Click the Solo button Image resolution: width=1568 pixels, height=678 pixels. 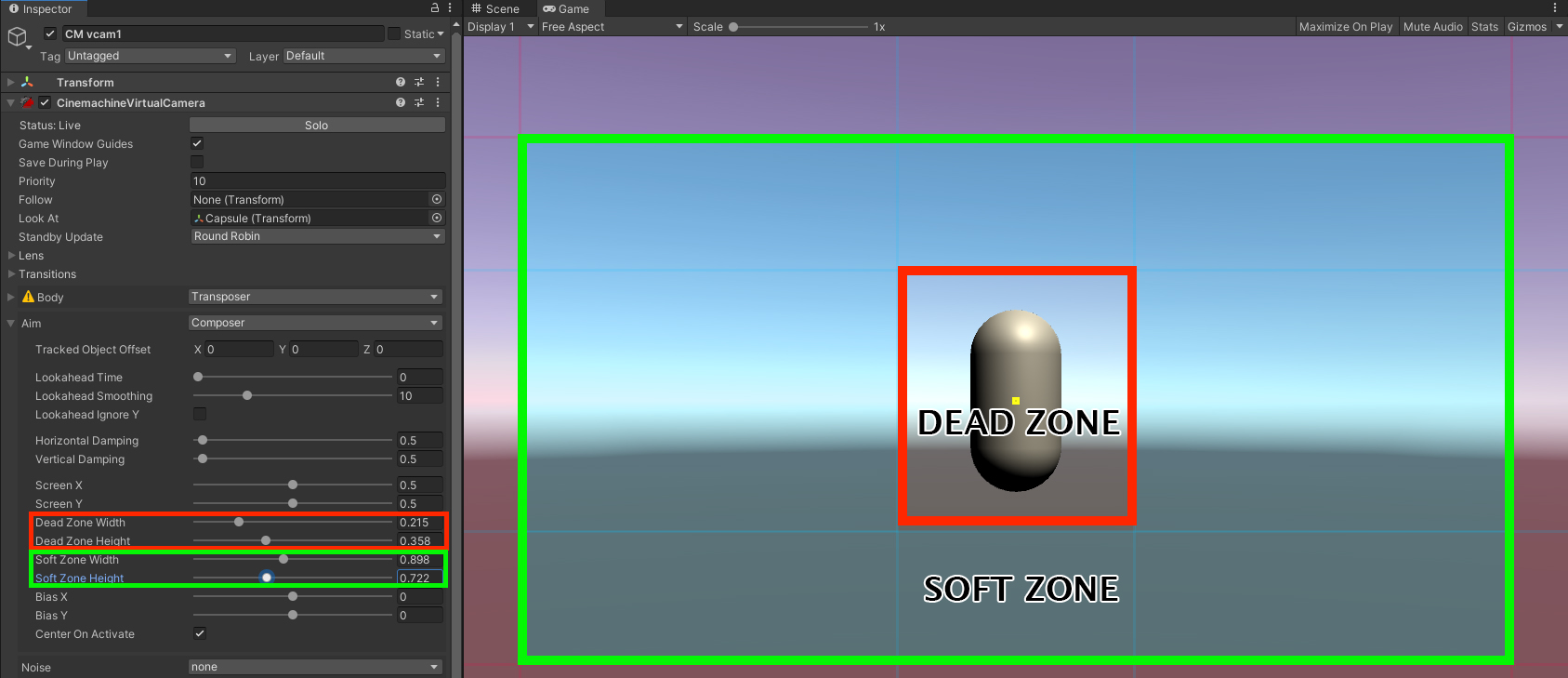[317, 125]
